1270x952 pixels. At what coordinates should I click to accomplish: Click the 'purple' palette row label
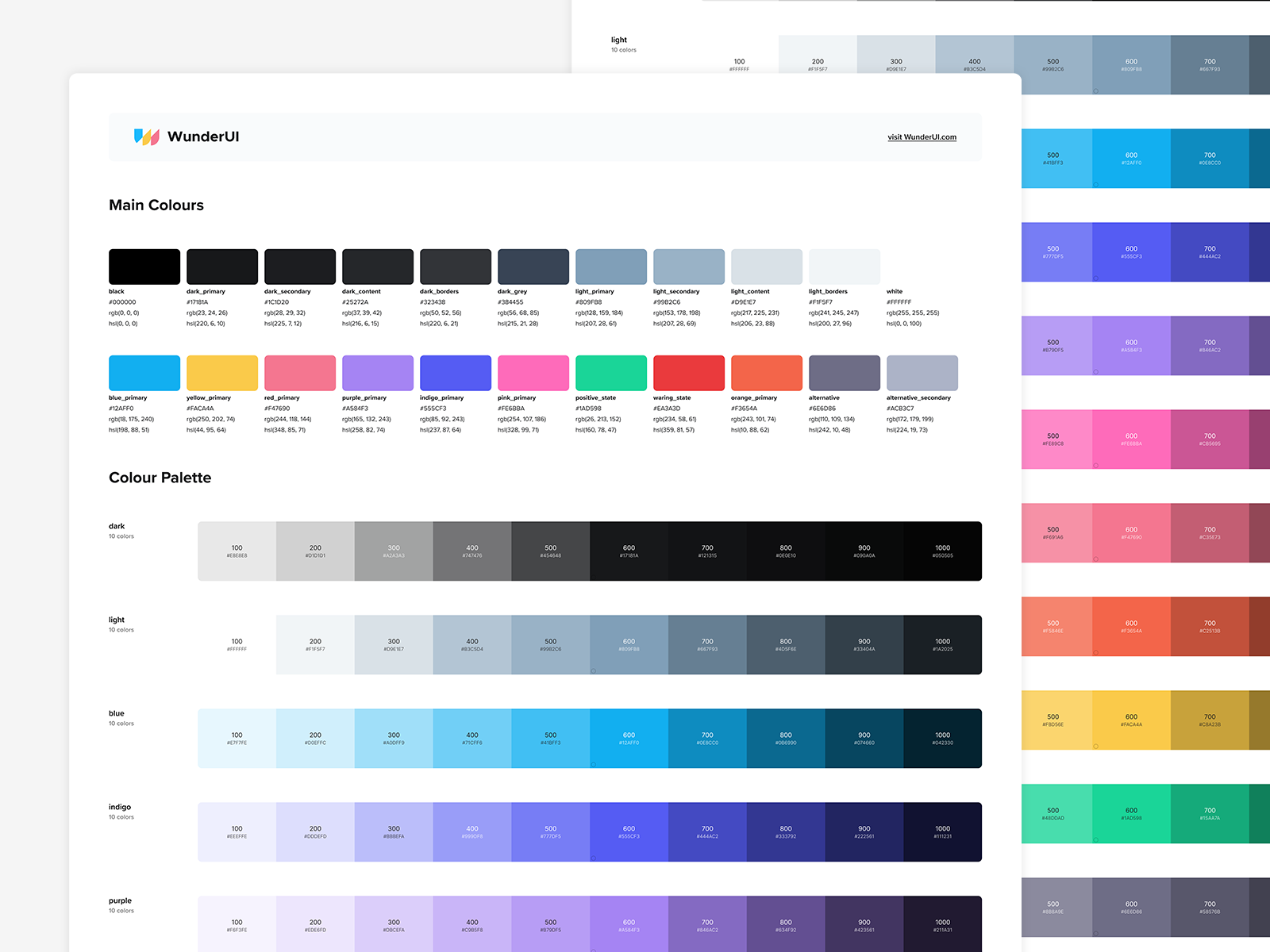pos(120,900)
